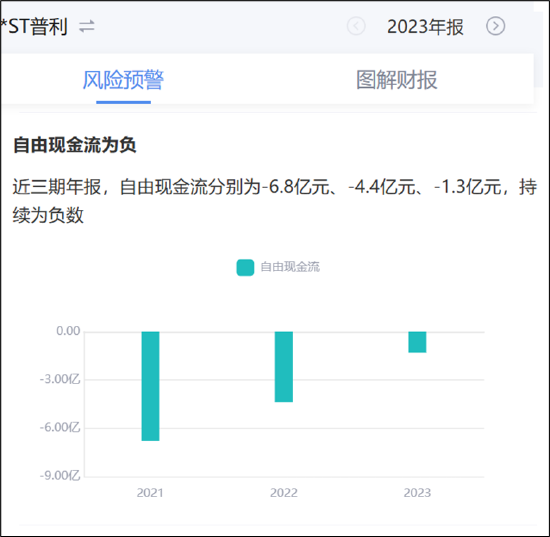This screenshot has width=550, height=537.
Task: Go to the next report period arrow
Action: click(x=496, y=26)
